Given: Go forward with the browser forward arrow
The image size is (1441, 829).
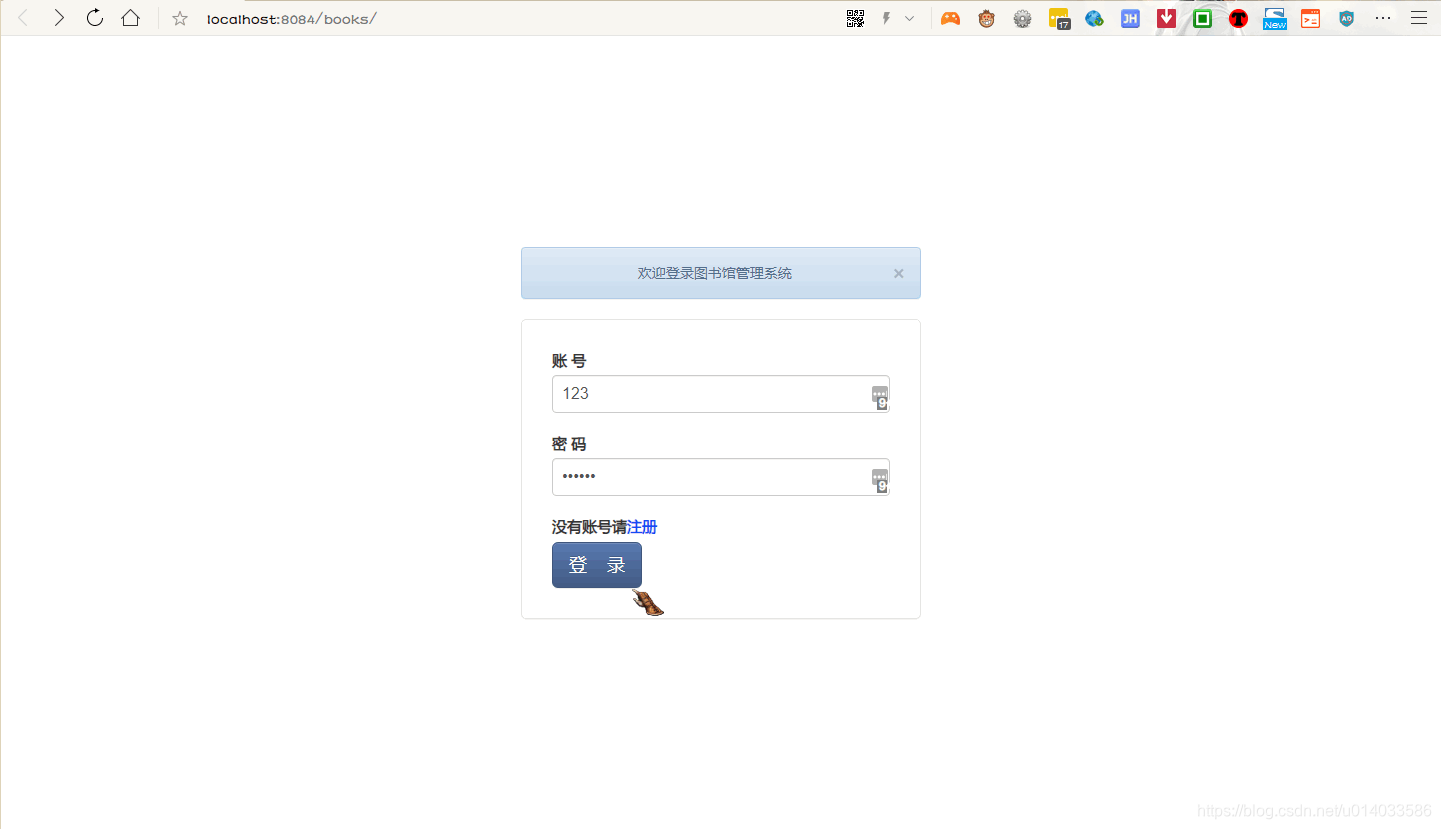Looking at the screenshot, I should pyautogui.click(x=59, y=18).
